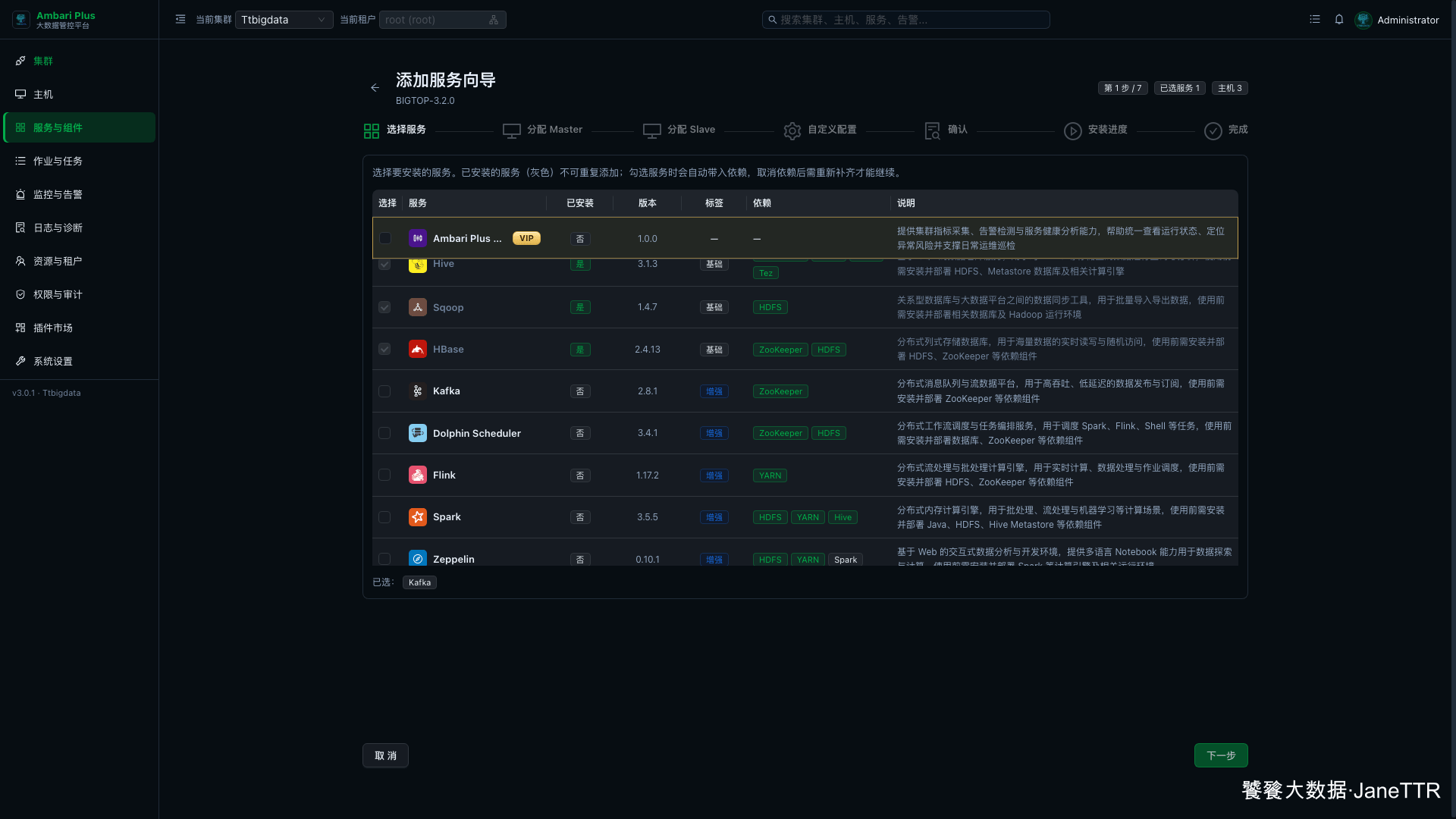Toggle the Sqoop row checkbox

(384, 307)
